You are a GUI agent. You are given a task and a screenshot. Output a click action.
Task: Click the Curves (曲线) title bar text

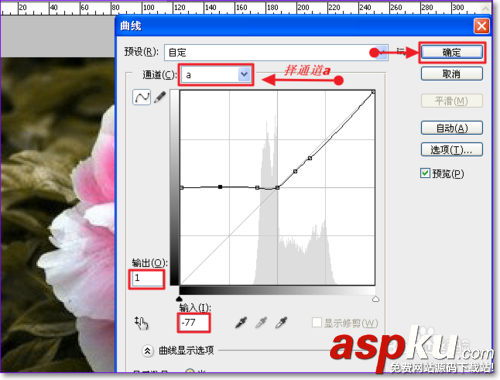[131, 26]
